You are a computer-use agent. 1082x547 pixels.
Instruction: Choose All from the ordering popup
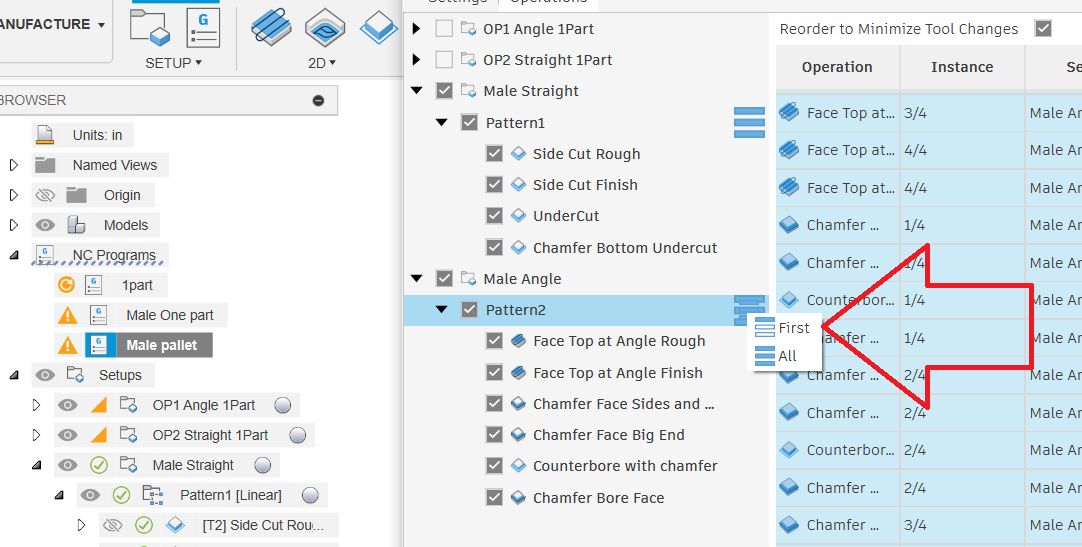pos(776,356)
